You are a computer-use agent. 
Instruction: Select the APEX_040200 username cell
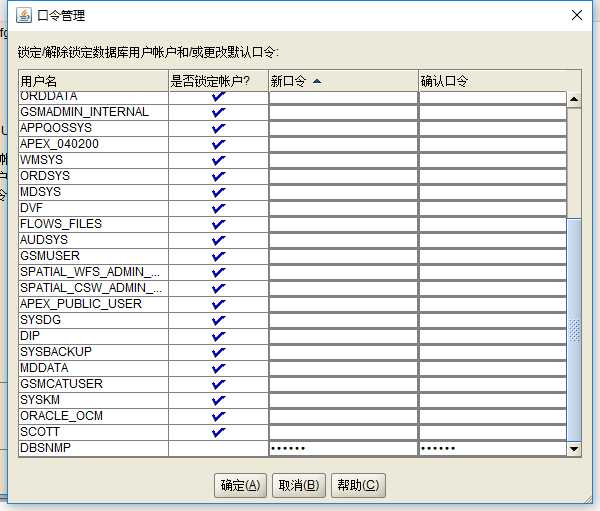point(93,144)
